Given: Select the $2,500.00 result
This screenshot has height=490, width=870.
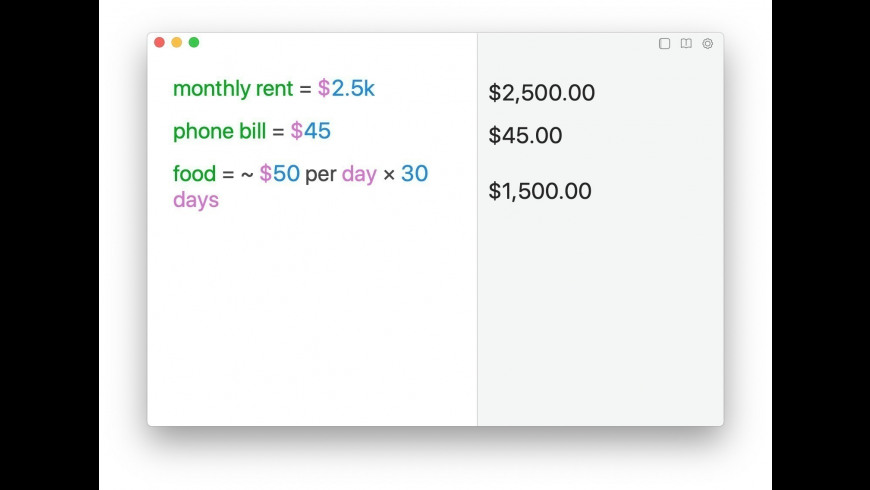Looking at the screenshot, I should coord(541,93).
